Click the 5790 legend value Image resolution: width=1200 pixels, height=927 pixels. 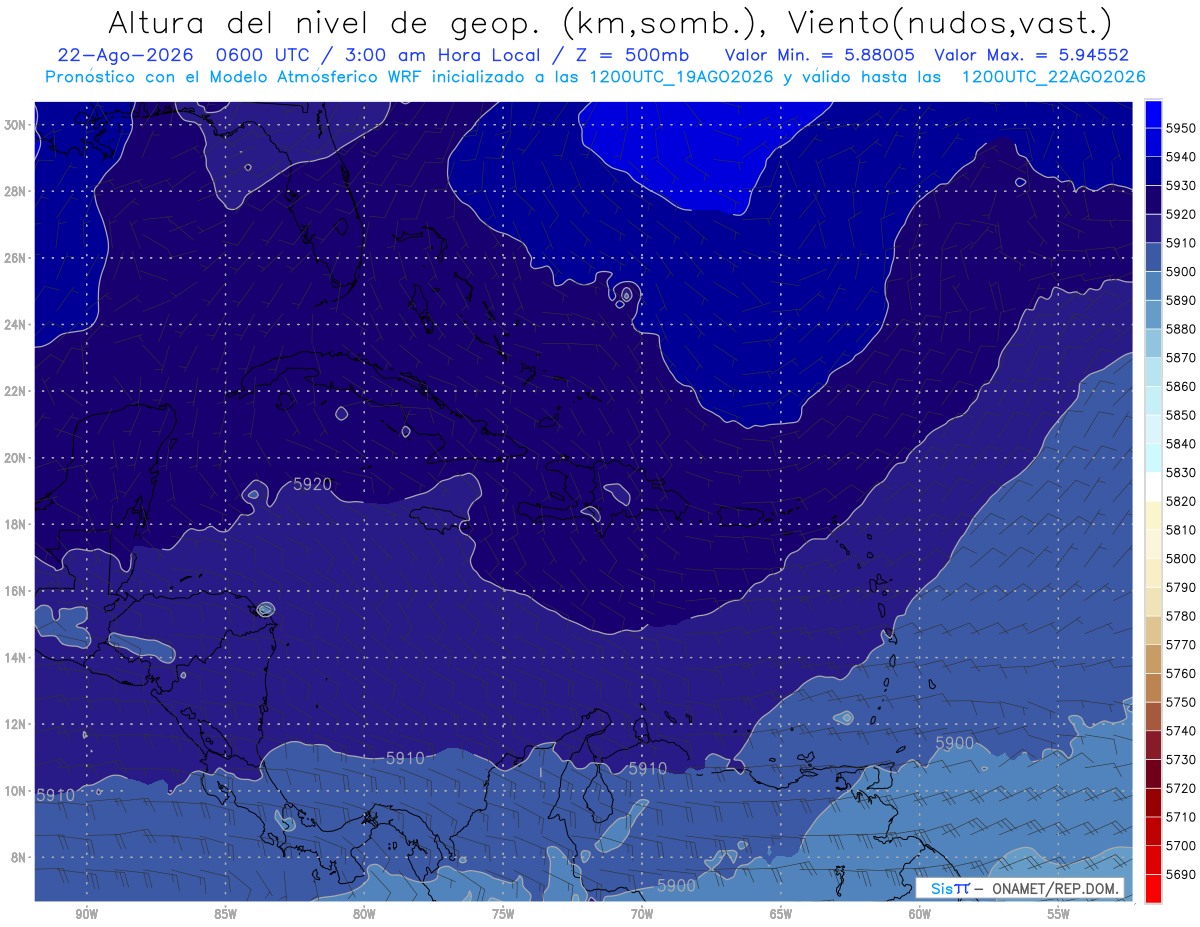(x=1181, y=587)
